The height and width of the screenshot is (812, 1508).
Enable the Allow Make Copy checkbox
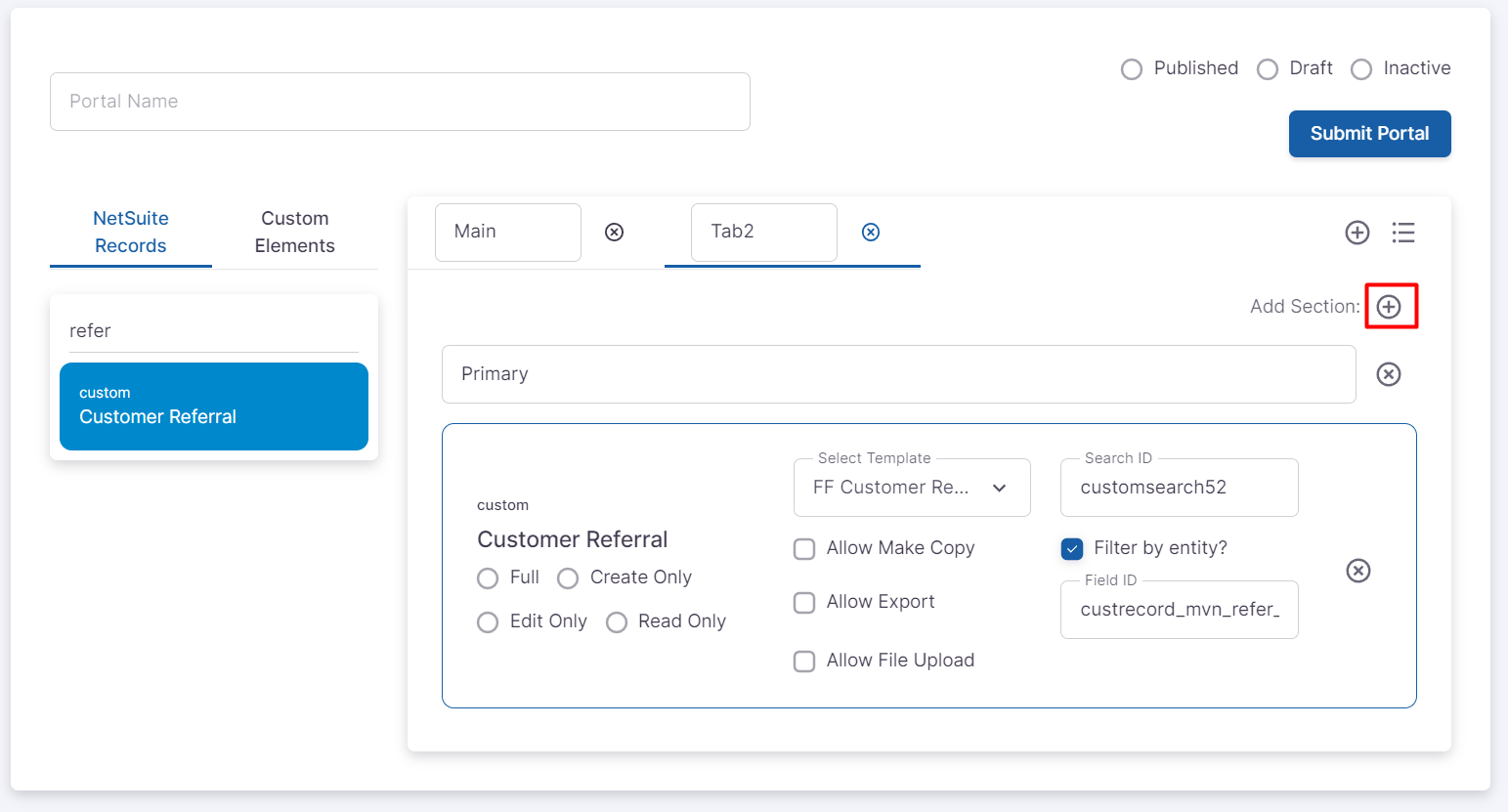coord(804,549)
